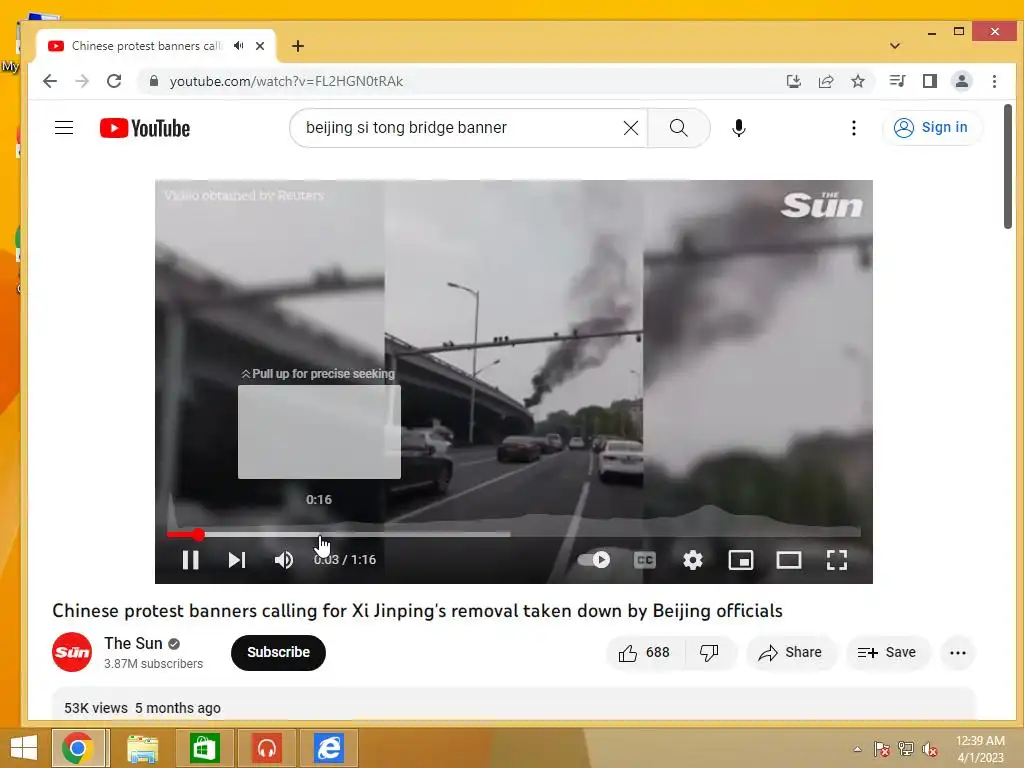Toggle closed captions CC button

(x=645, y=560)
